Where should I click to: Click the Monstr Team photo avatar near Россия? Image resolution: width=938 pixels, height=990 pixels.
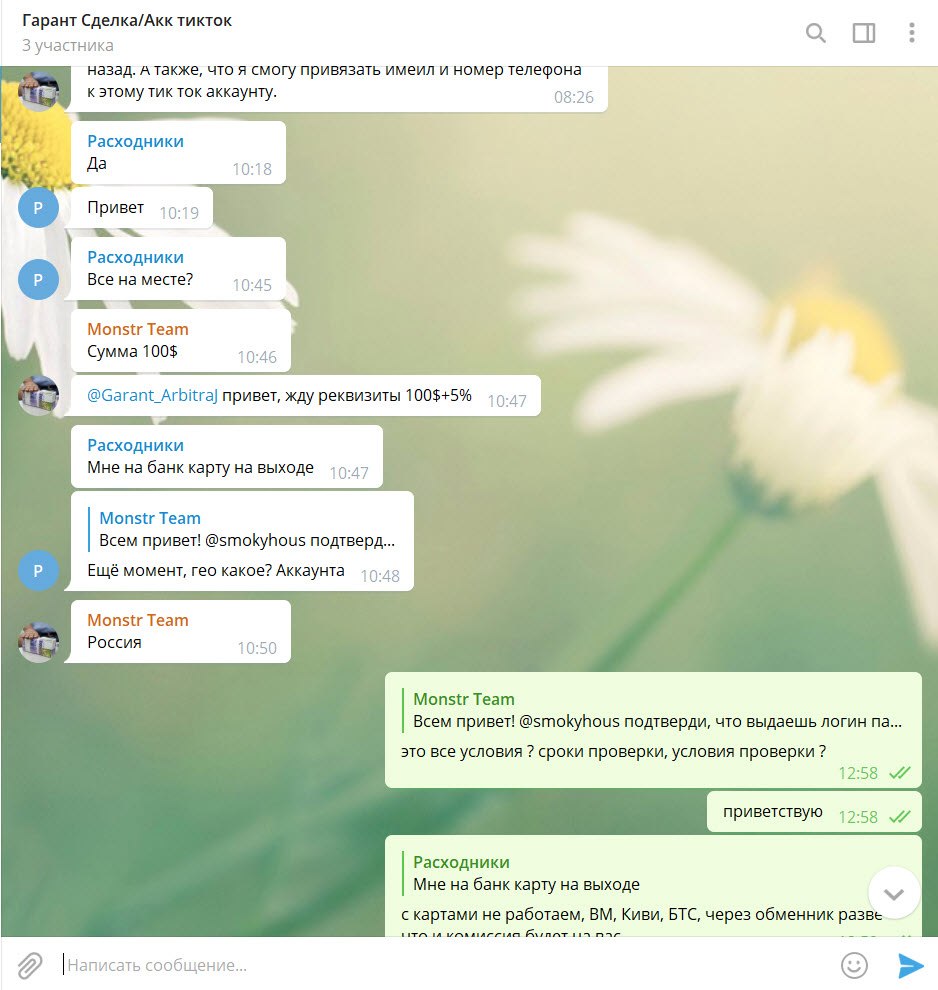38,642
